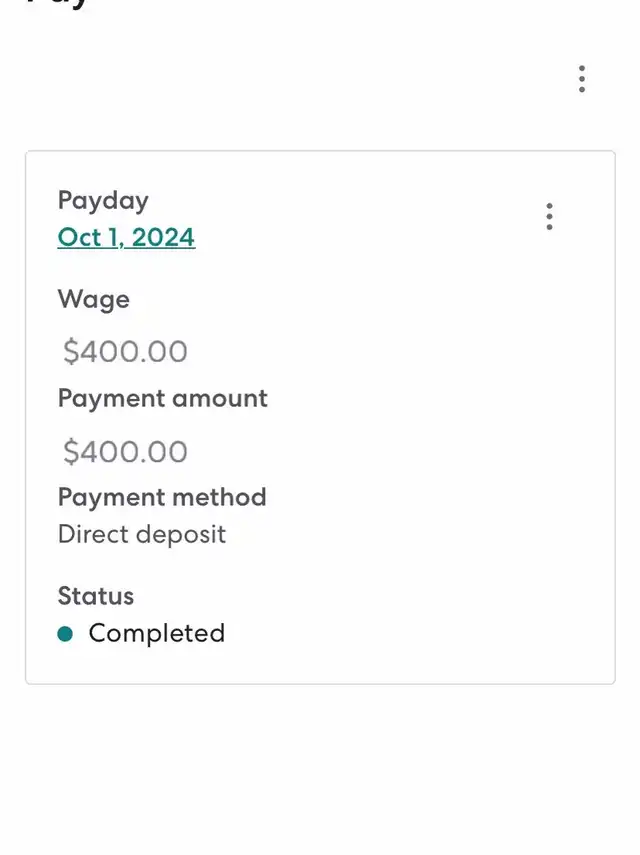Viewport: 640px width, 855px height.
Task: Open the page-level three-dot options menu
Action: point(581,79)
